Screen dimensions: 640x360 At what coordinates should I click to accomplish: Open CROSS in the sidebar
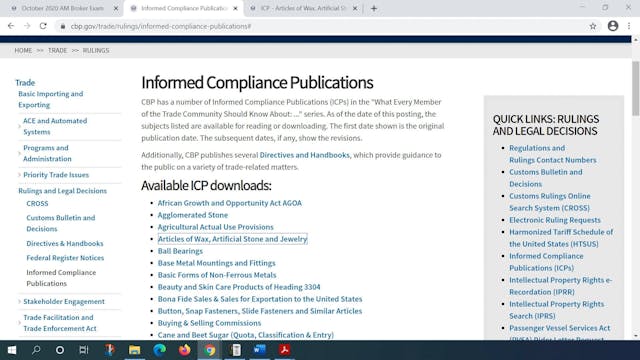pyautogui.click(x=37, y=203)
